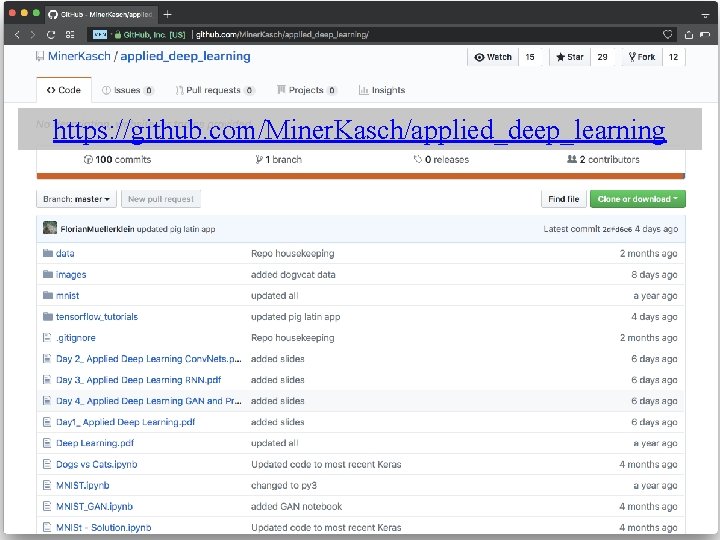Watch the repository
Viewport: 720px width, 540px height.
coord(493,57)
